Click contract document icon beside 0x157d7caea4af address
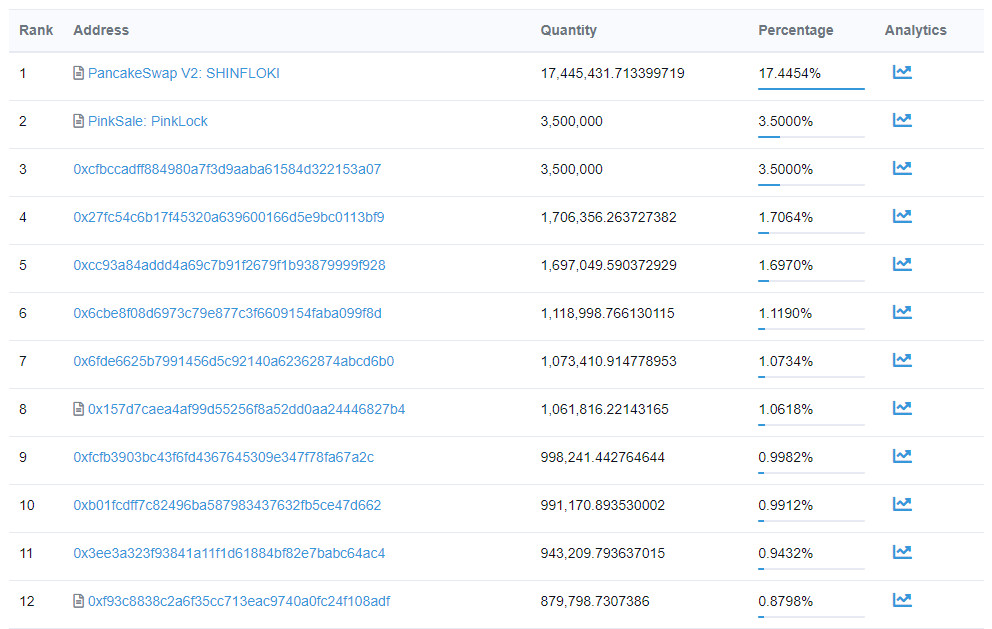Viewport: 992px width, 629px height. [x=78, y=409]
